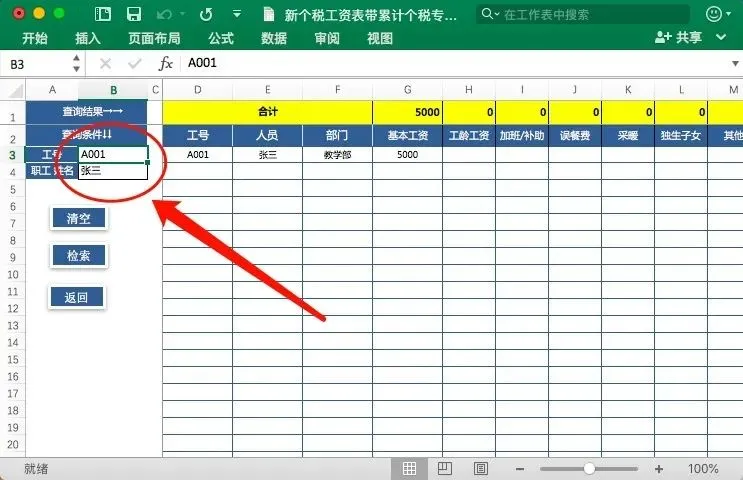The width and height of the screenshot is (743, 480).
Task: Click cell E3 with 张三
Action: point(268,154)
